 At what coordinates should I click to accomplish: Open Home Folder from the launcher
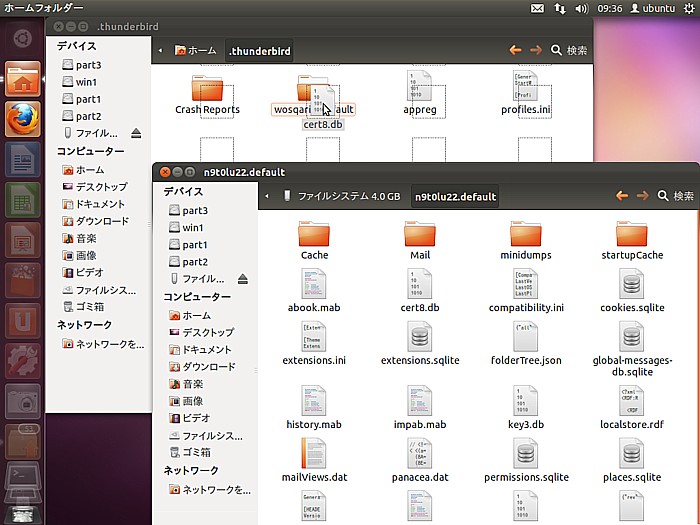click(22, 79)
